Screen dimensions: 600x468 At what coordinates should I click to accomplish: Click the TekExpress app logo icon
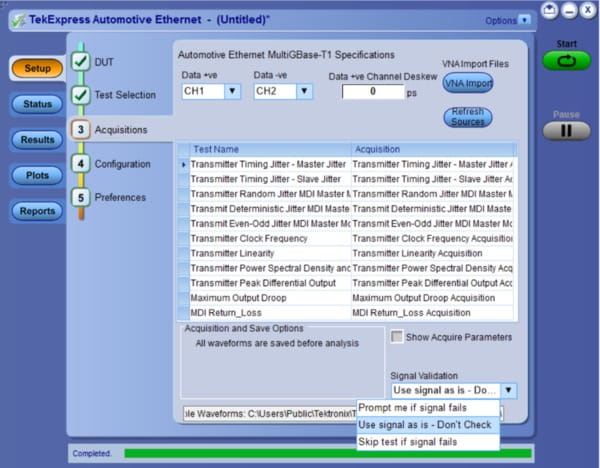(18, 20)
